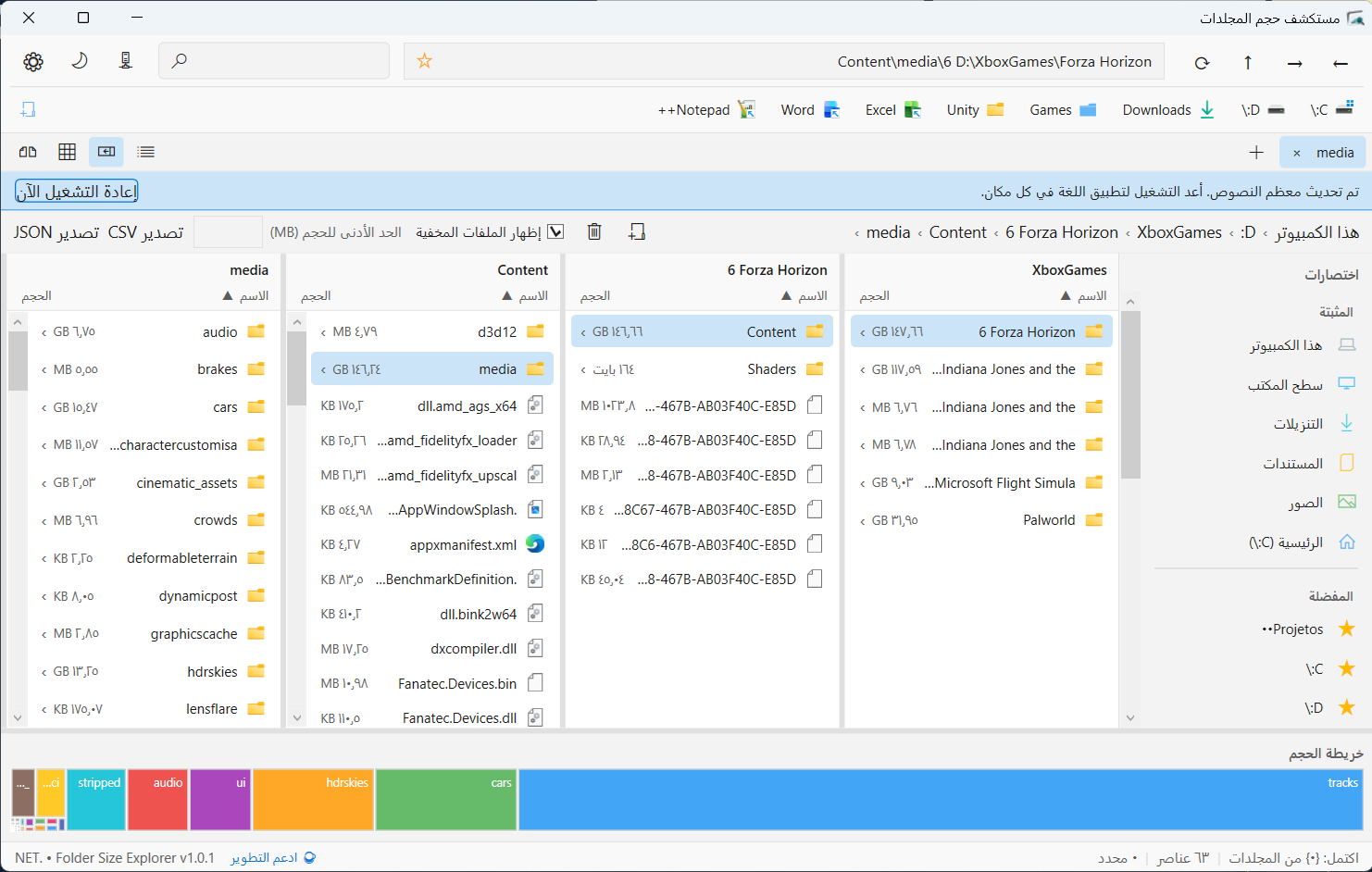Expand the Shaders folder chevron

point(583,370)
